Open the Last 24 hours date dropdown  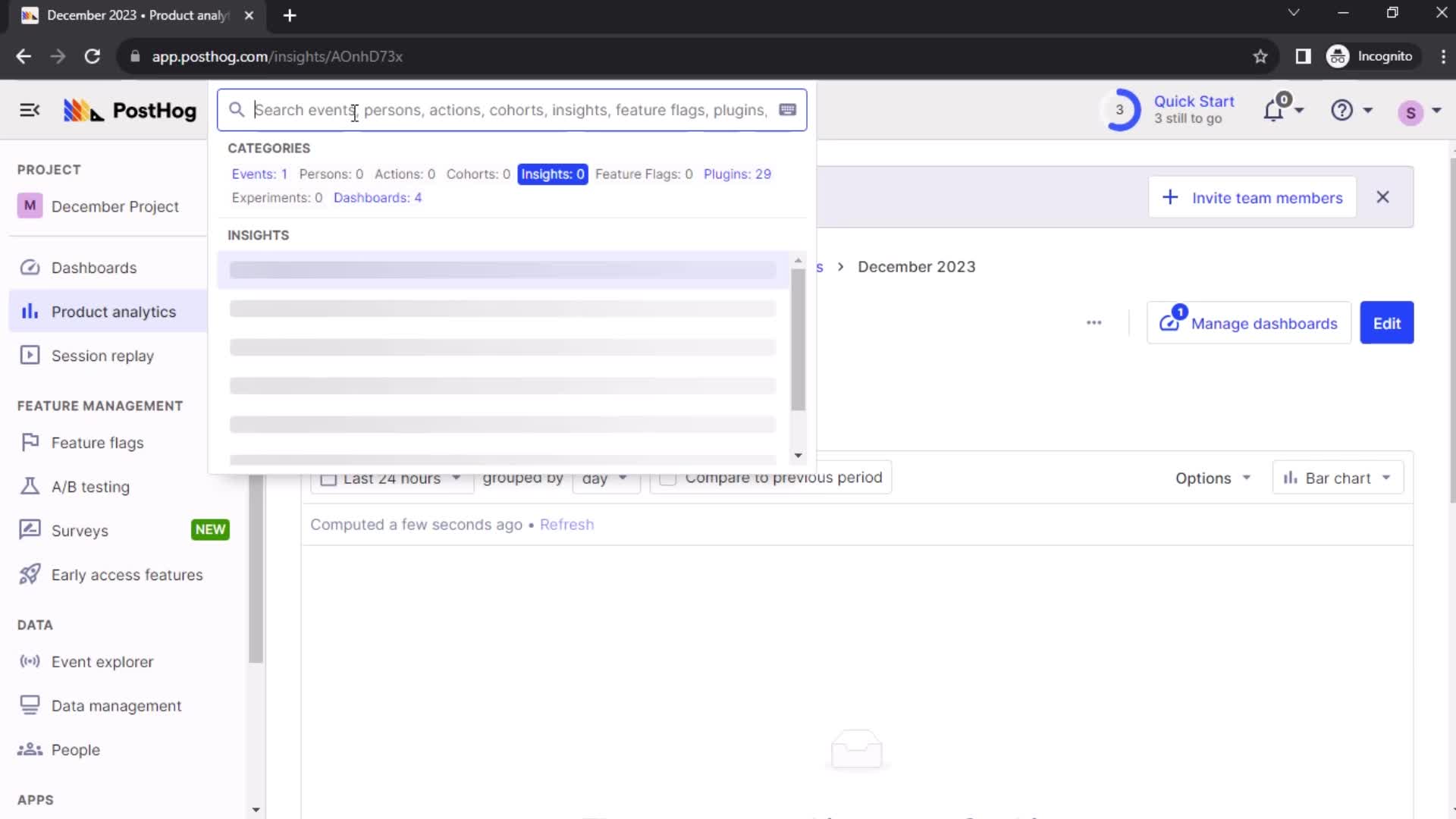(x=392, y=479)
